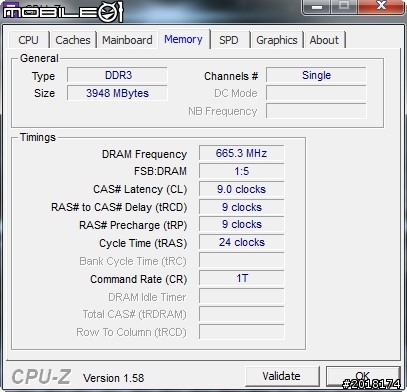
Task: Click the empty Bank Cycle Time field
Action: (242, 260)
